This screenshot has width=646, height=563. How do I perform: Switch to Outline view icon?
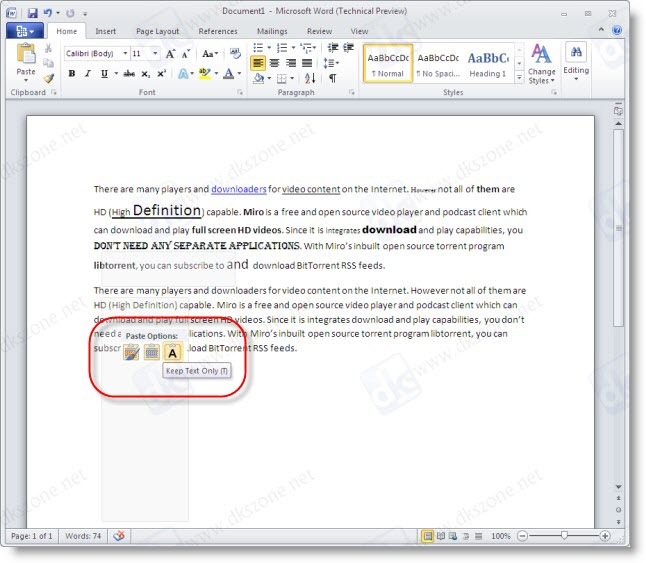(466, 536)
